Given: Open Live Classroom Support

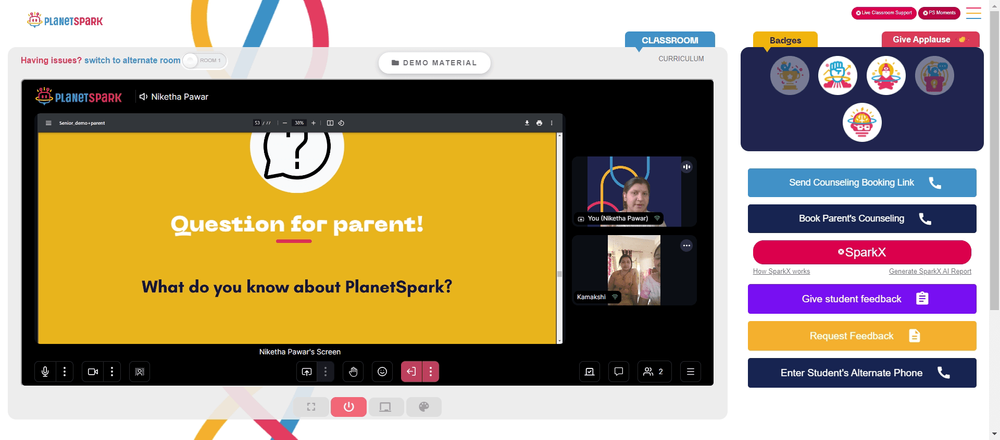Looking at the screenshot, I should click(884, 13).
